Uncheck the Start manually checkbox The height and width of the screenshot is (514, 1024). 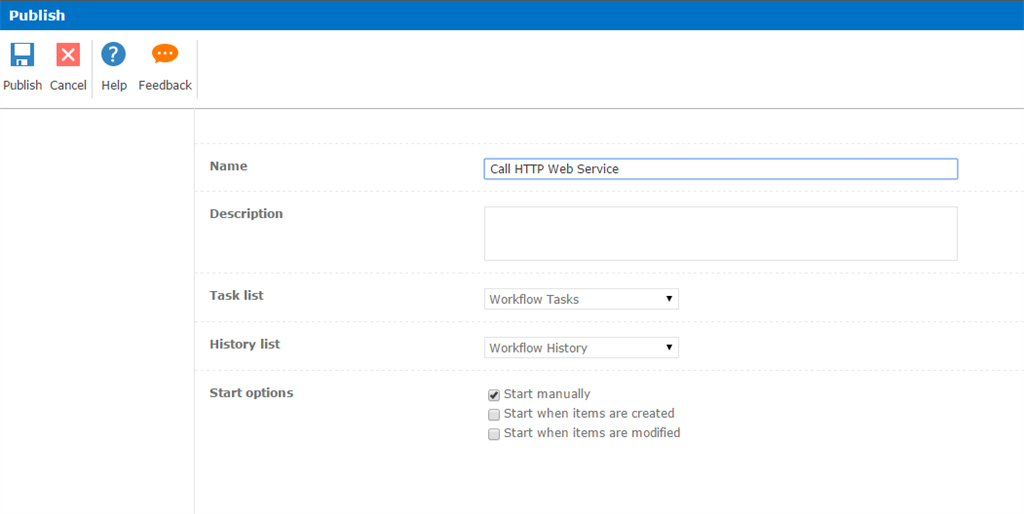pos(494,395)
